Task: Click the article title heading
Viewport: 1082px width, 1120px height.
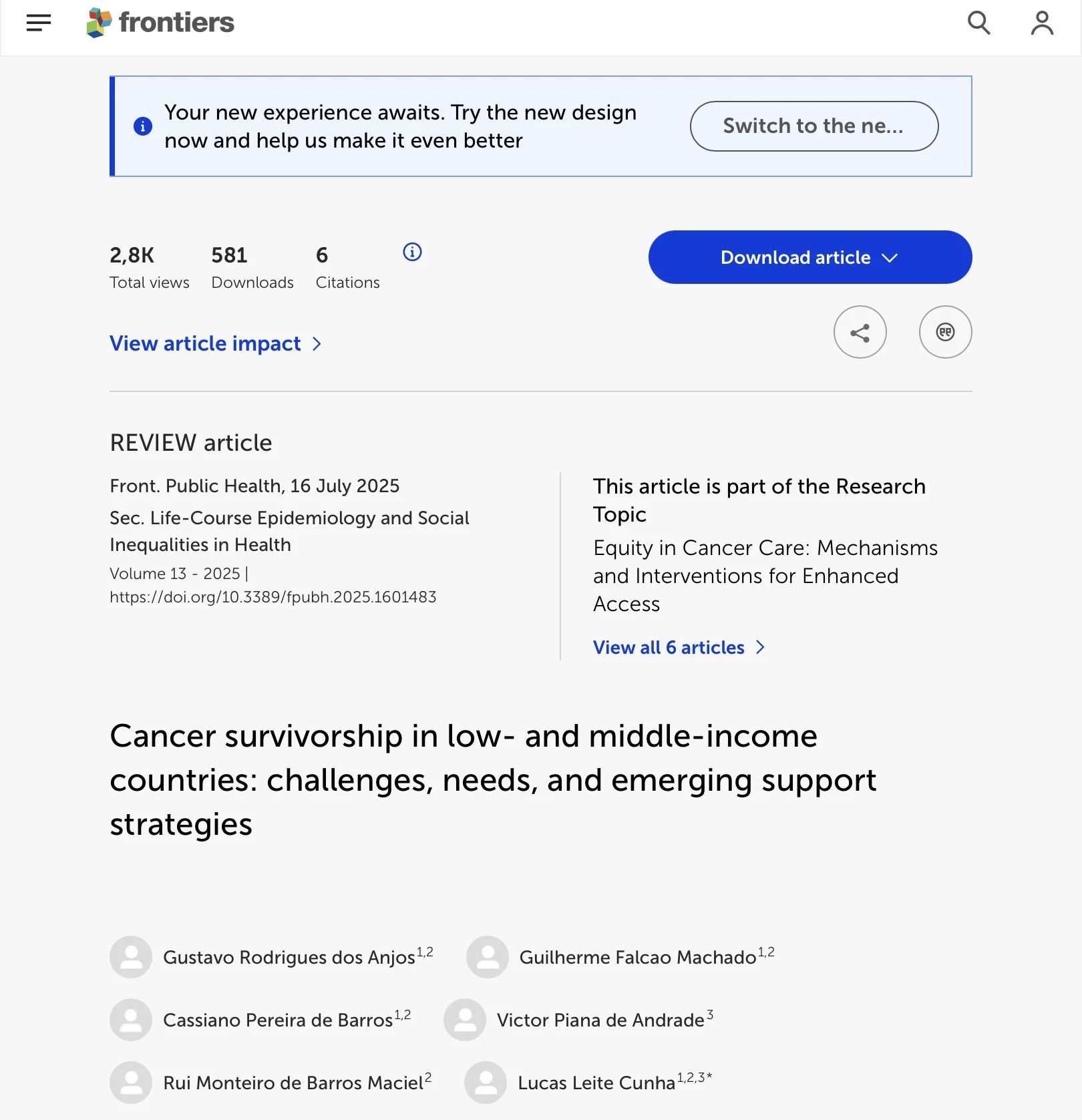Action: click(494, 780)
